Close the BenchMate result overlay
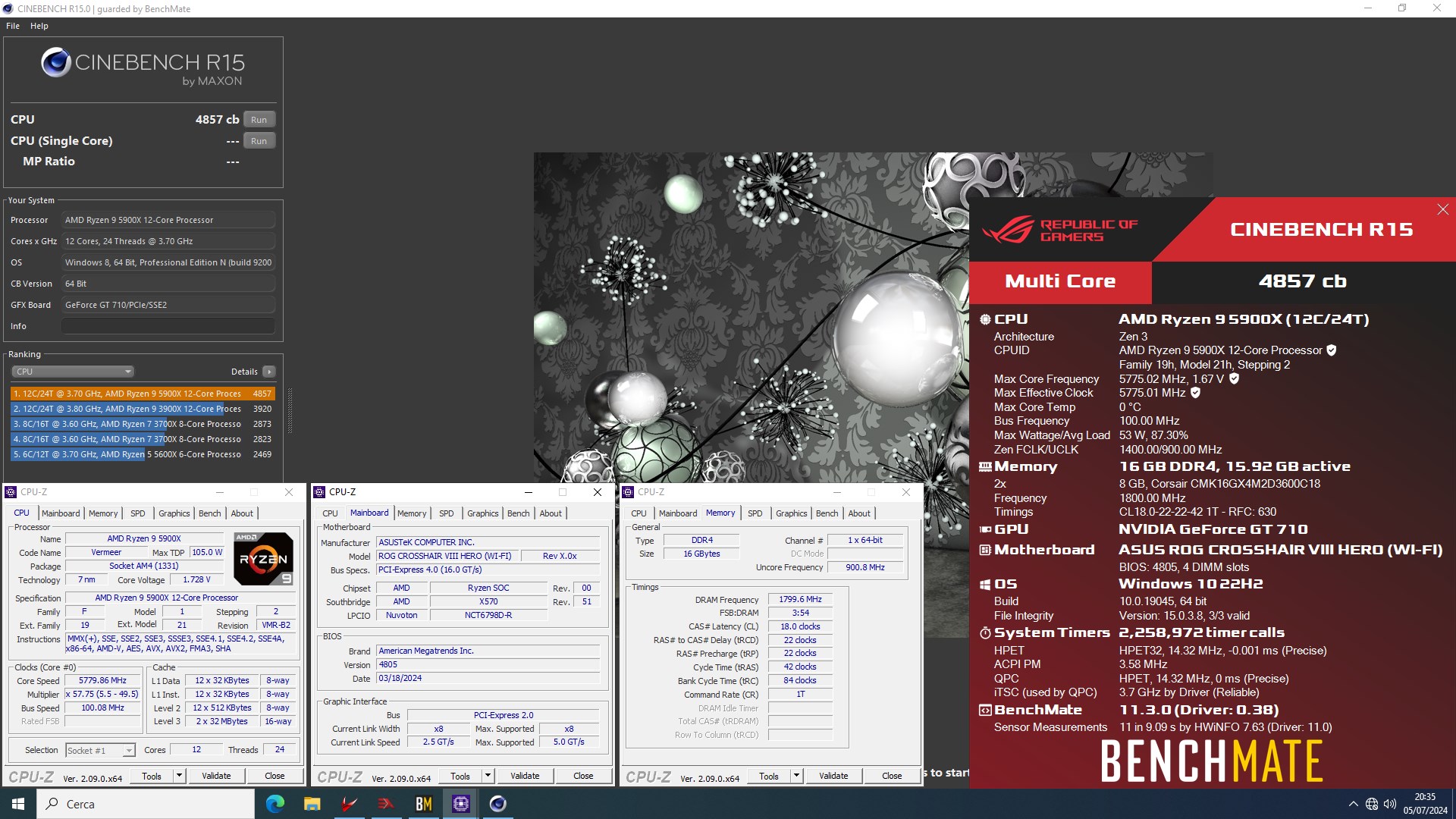Image resolution: width=1456 pixels, height=819 pixels. (x=1442, y=209)
